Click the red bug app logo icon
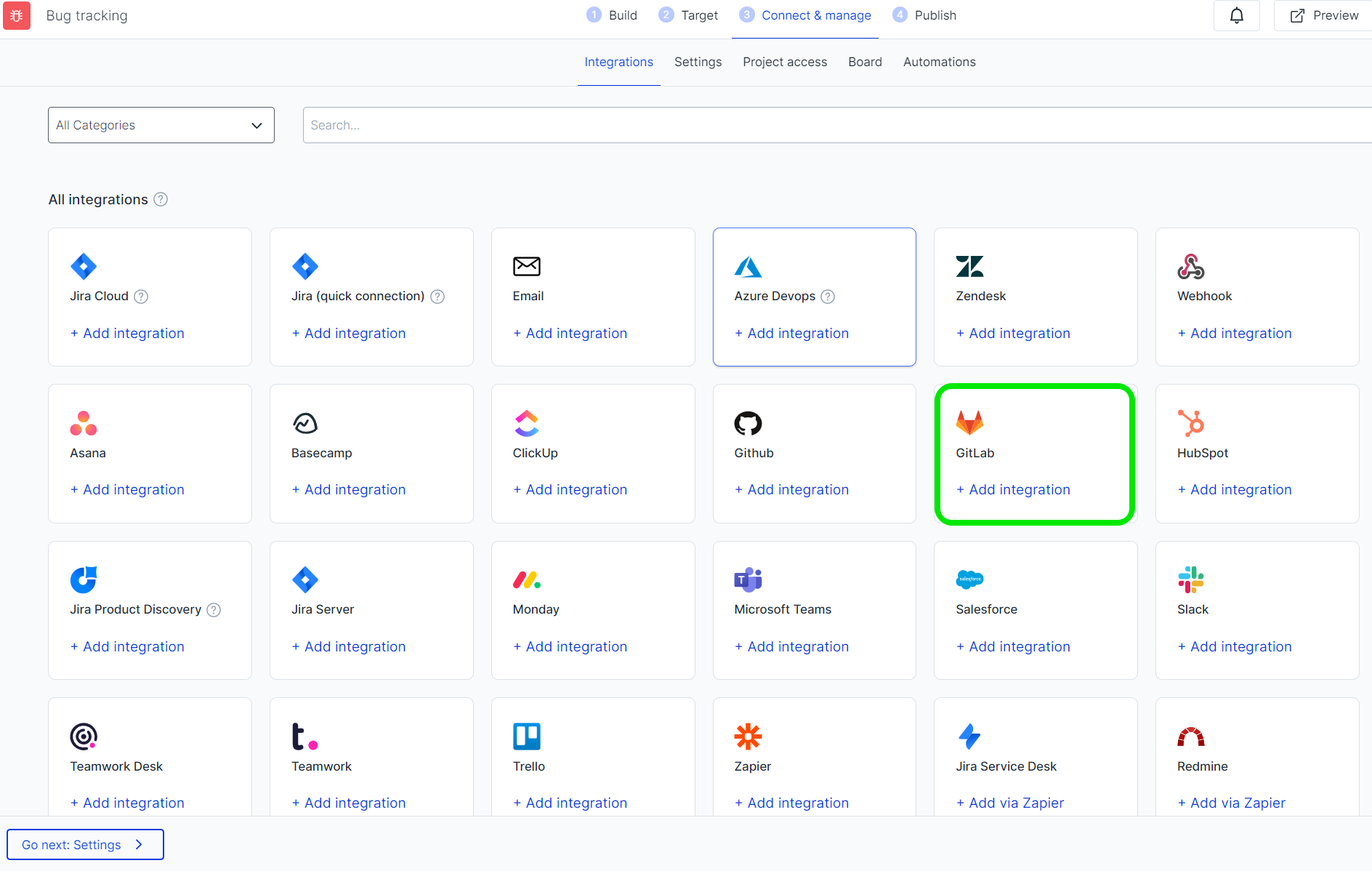The height and width of the screenshot is (871, 1372). (x=17, y=15)
